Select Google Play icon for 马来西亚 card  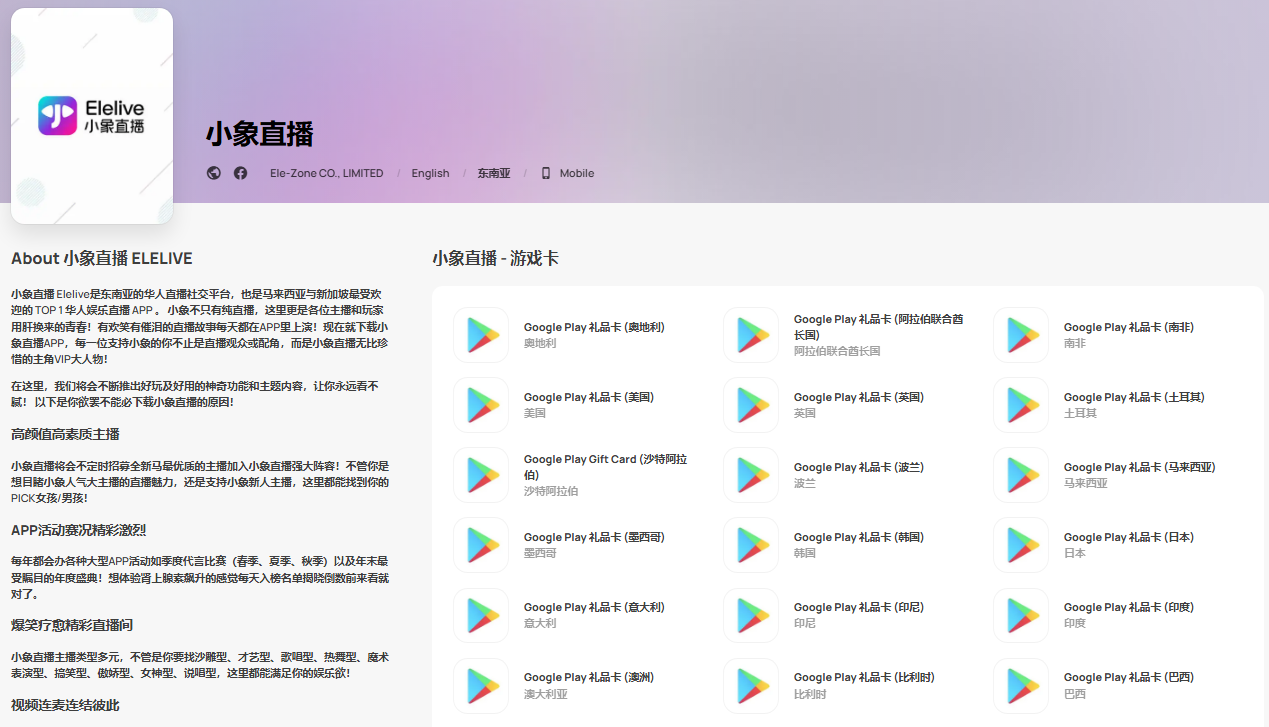coord(1021,475)
